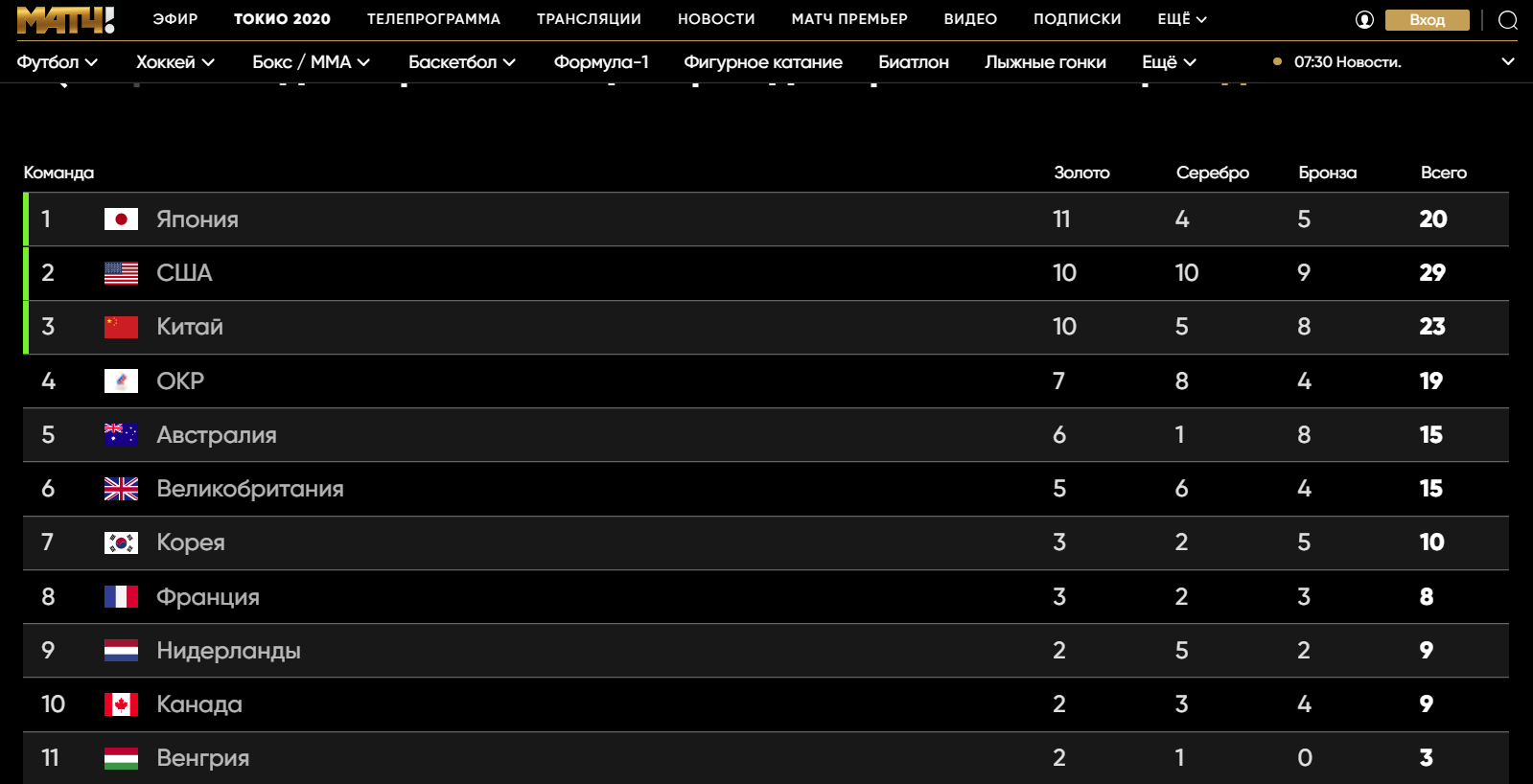Viewport: 1533px width, 784px height.
Task: Open the ВИДЕО menu item
Action: (x=970, y=19)
